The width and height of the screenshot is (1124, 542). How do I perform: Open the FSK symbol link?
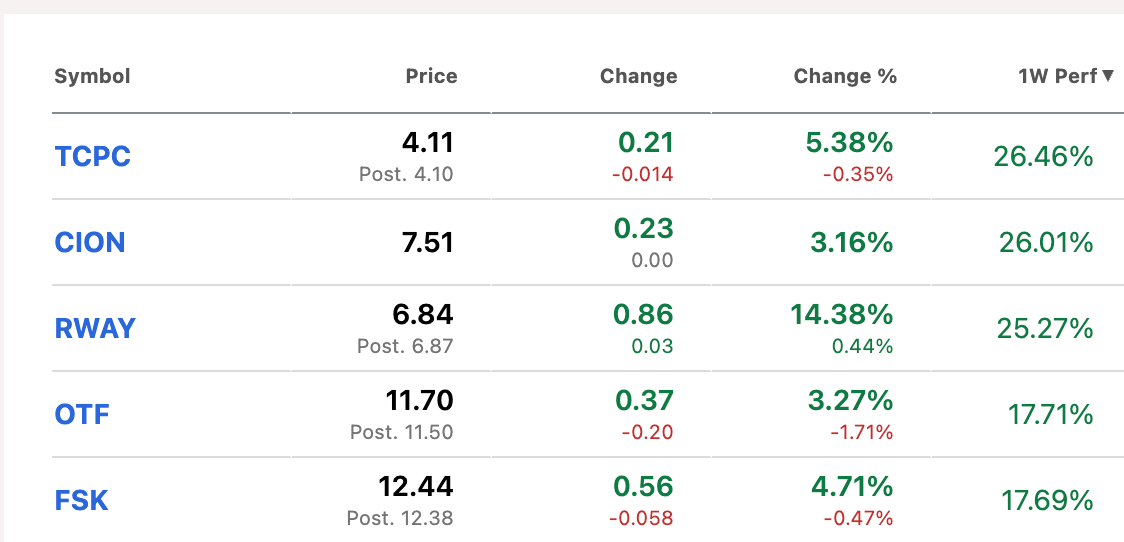81,500
